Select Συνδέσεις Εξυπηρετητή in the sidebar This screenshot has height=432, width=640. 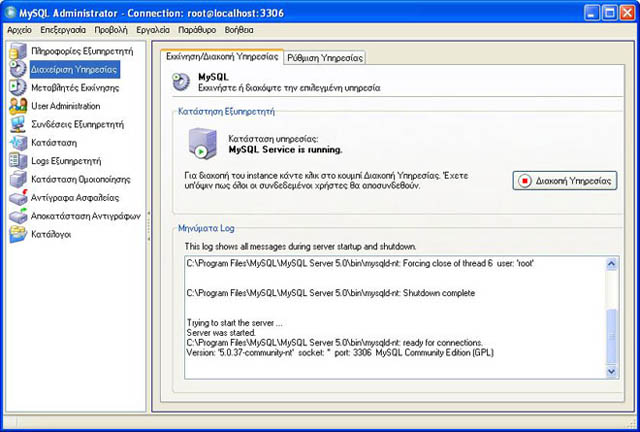click(77, 124)
